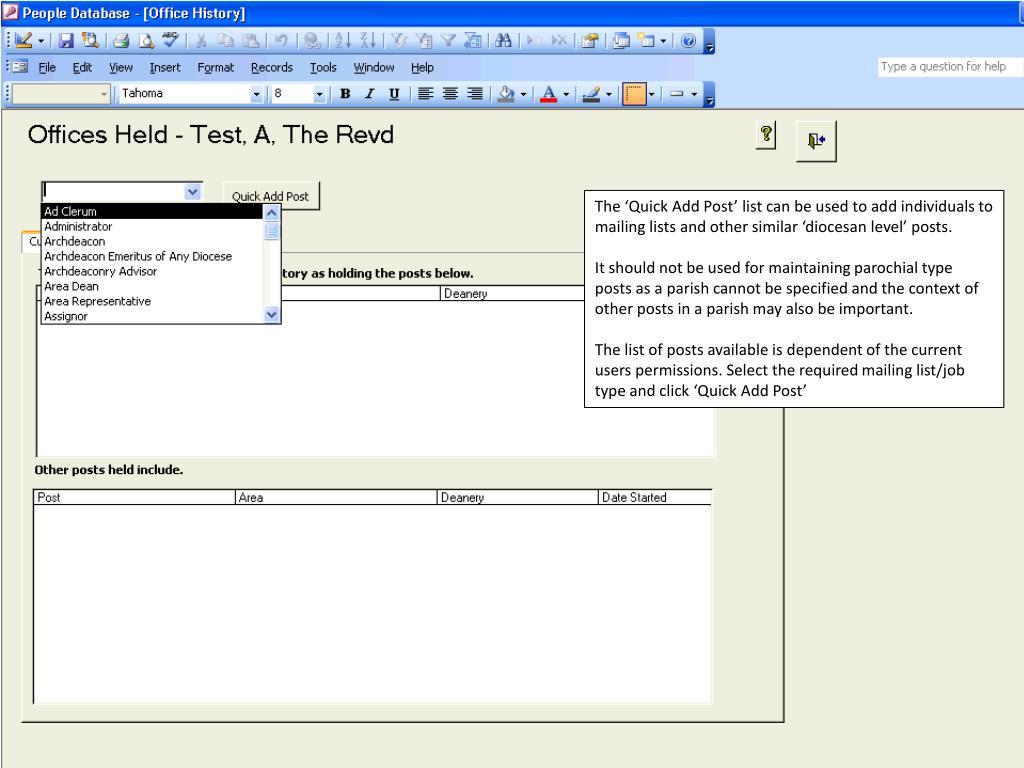Open the Object selector dropdown

click(104, 94)
